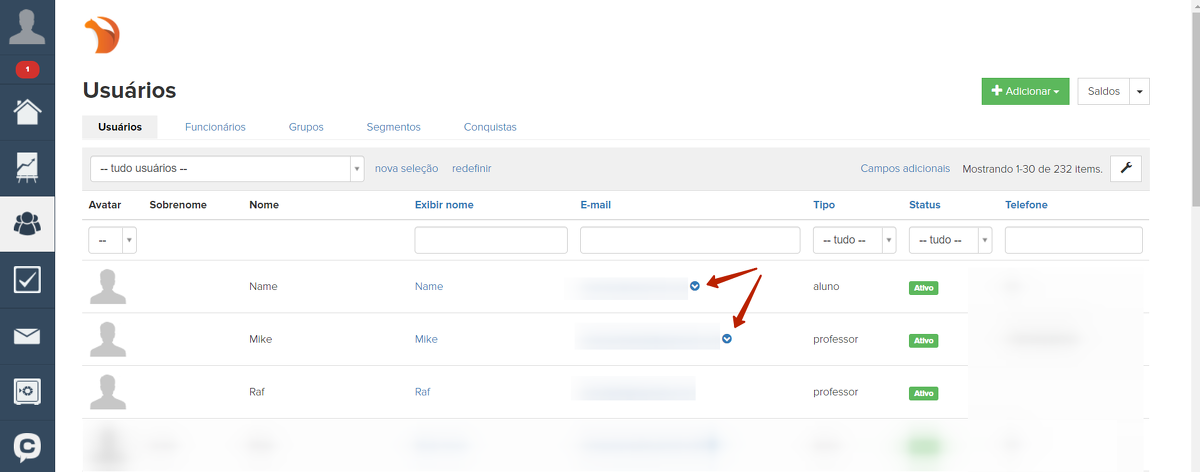
Task: Click the wrench settings icon
Action: tap(1125, 168)
